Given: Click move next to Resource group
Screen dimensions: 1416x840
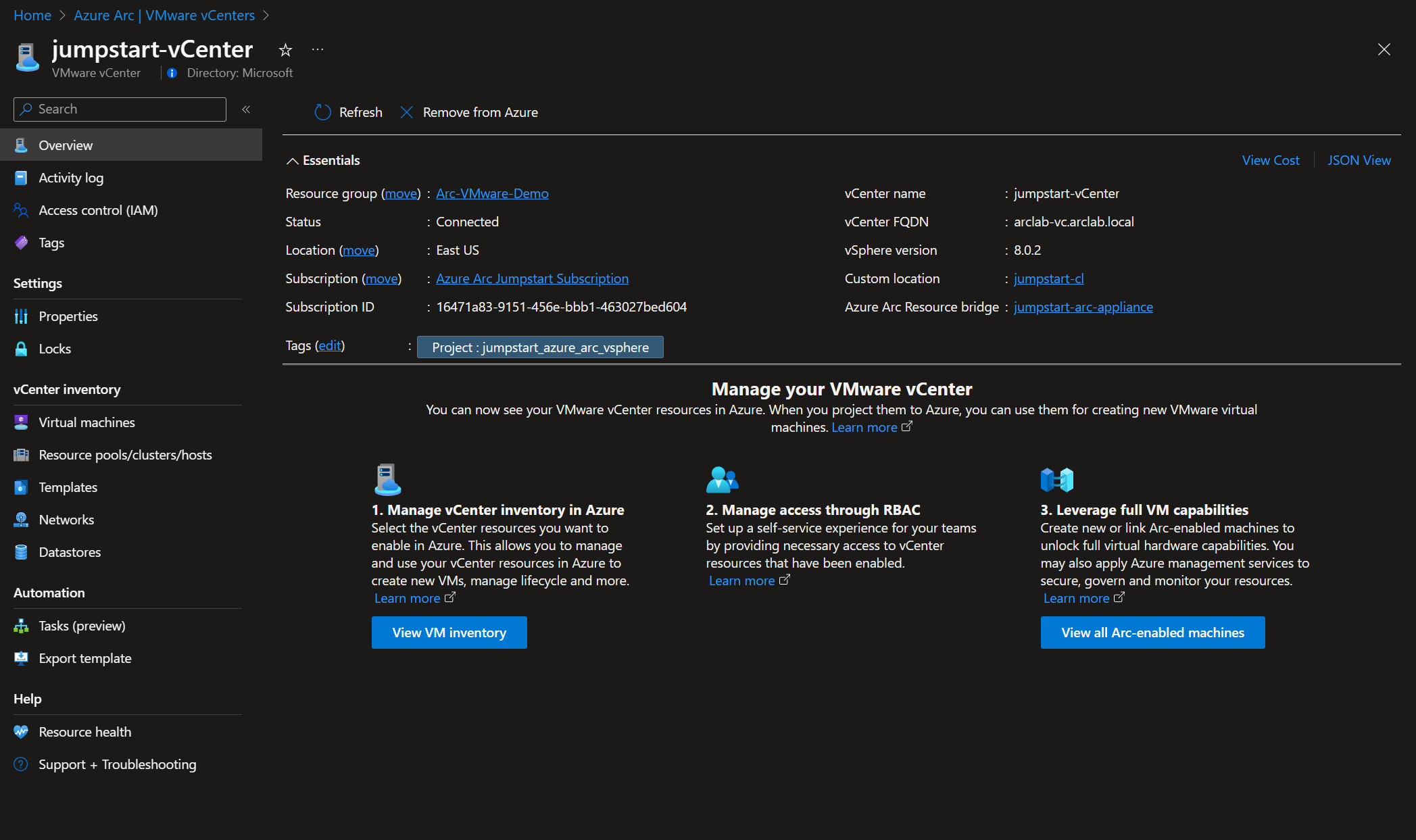Looking at the screenshot, I should coord(401,193).
